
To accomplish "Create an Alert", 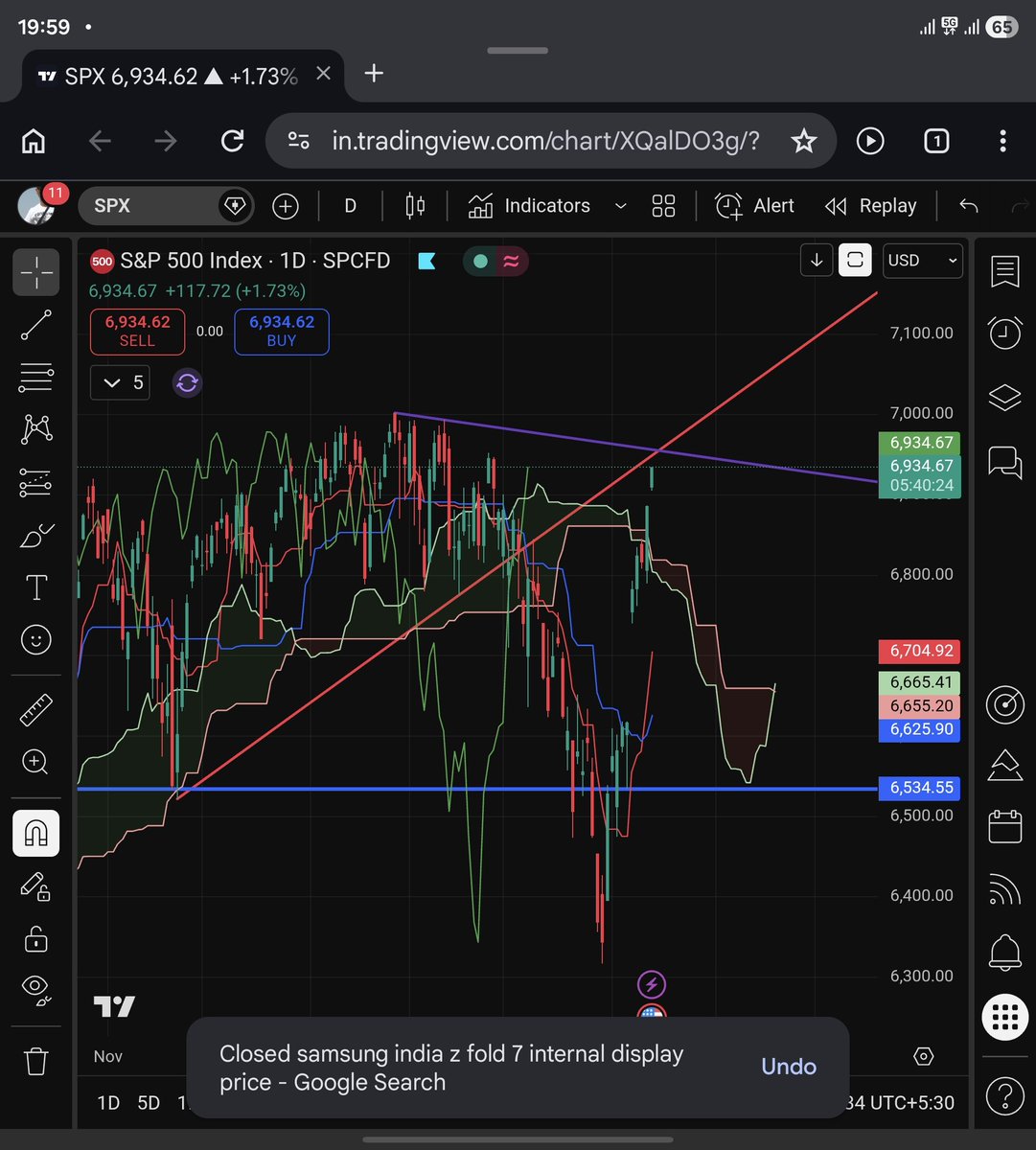I will pyautogui.click(x=755, y=206).
